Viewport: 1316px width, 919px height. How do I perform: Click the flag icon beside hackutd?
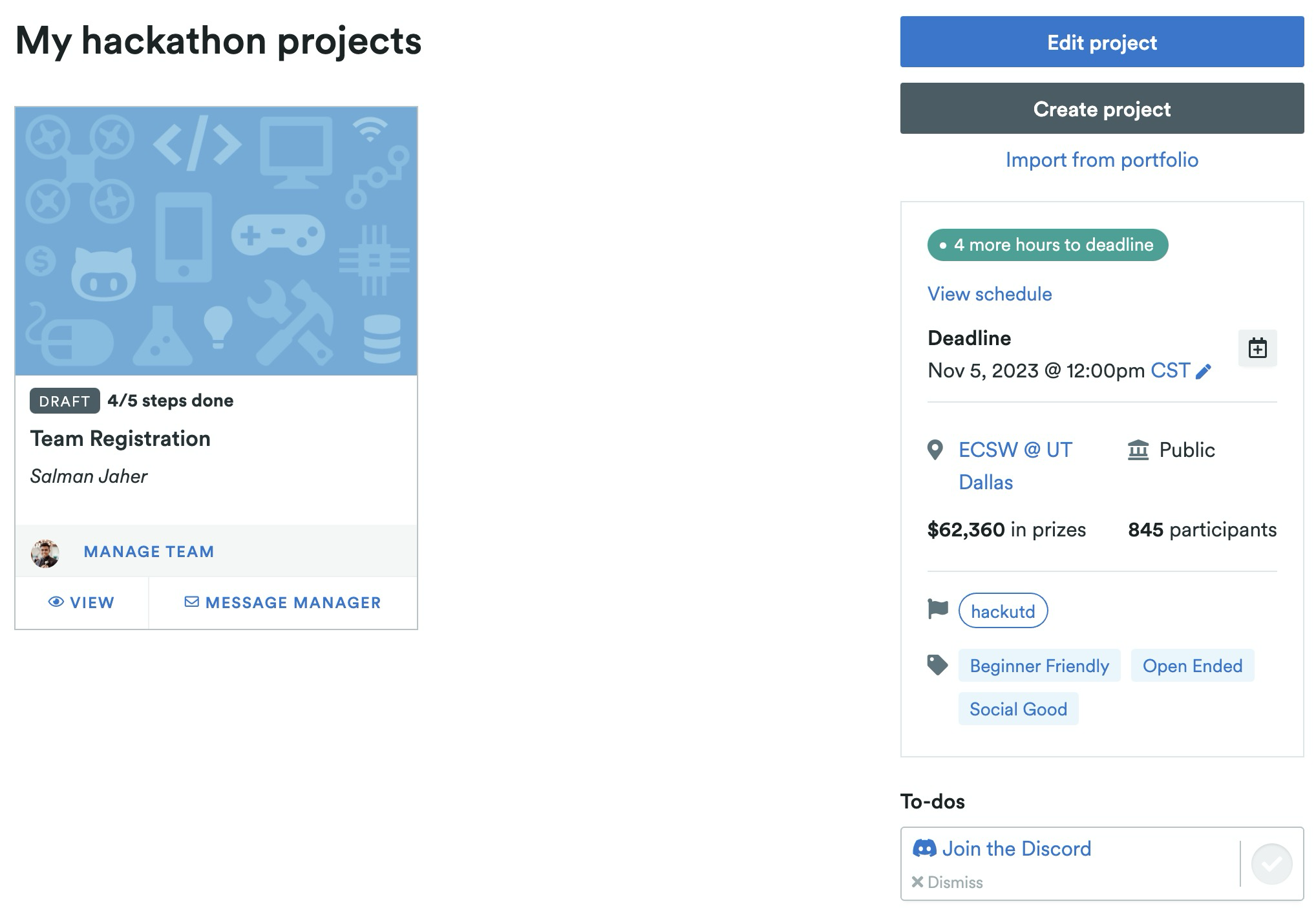coord(937,608)
